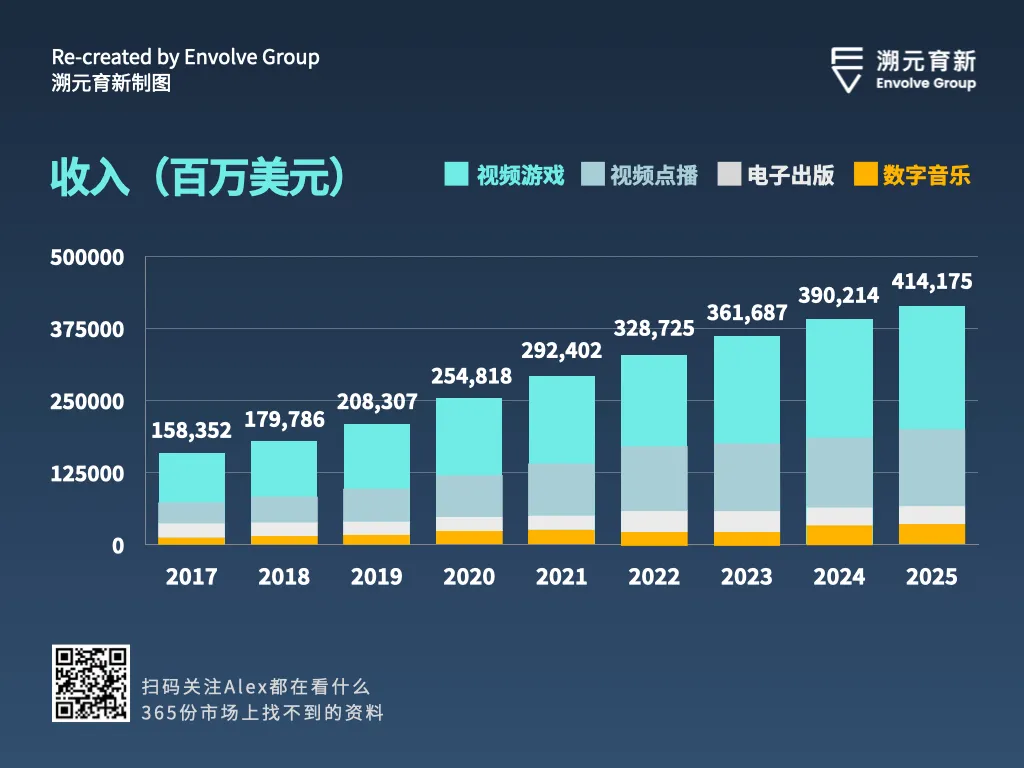
Task: Click the Envolve Group logo icon
Action: pos(847,70)
